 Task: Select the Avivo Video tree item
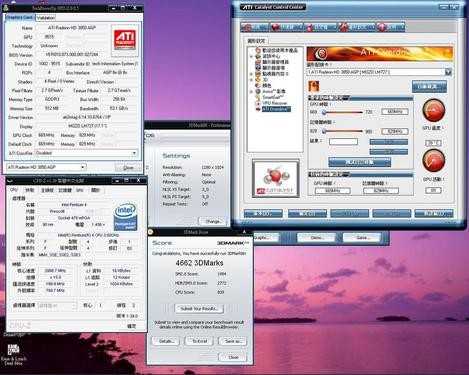(x=270, y=91)
